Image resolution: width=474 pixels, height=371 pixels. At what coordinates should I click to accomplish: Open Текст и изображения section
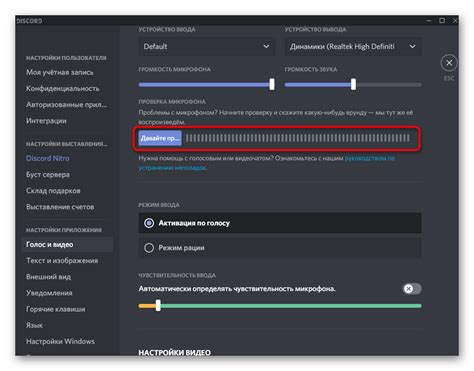(x=62, y=260)
